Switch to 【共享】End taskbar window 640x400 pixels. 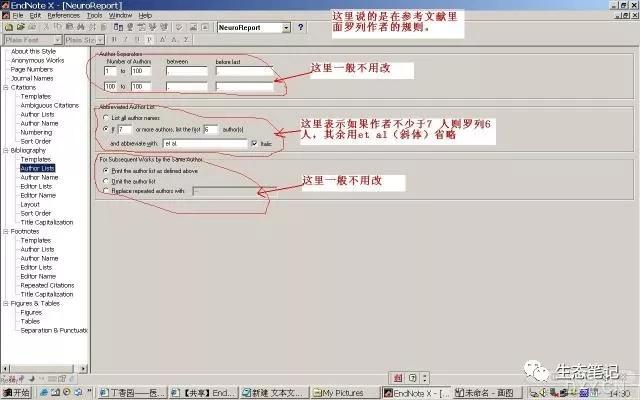(203, 393)
